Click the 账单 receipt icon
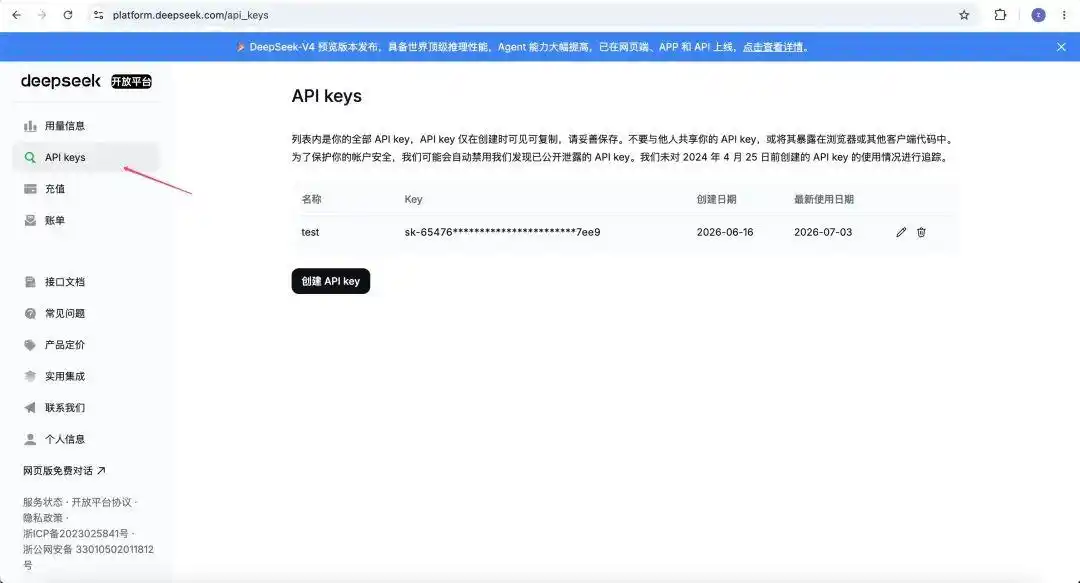This screenshot has height=583, width=1080. click(30, 221)
